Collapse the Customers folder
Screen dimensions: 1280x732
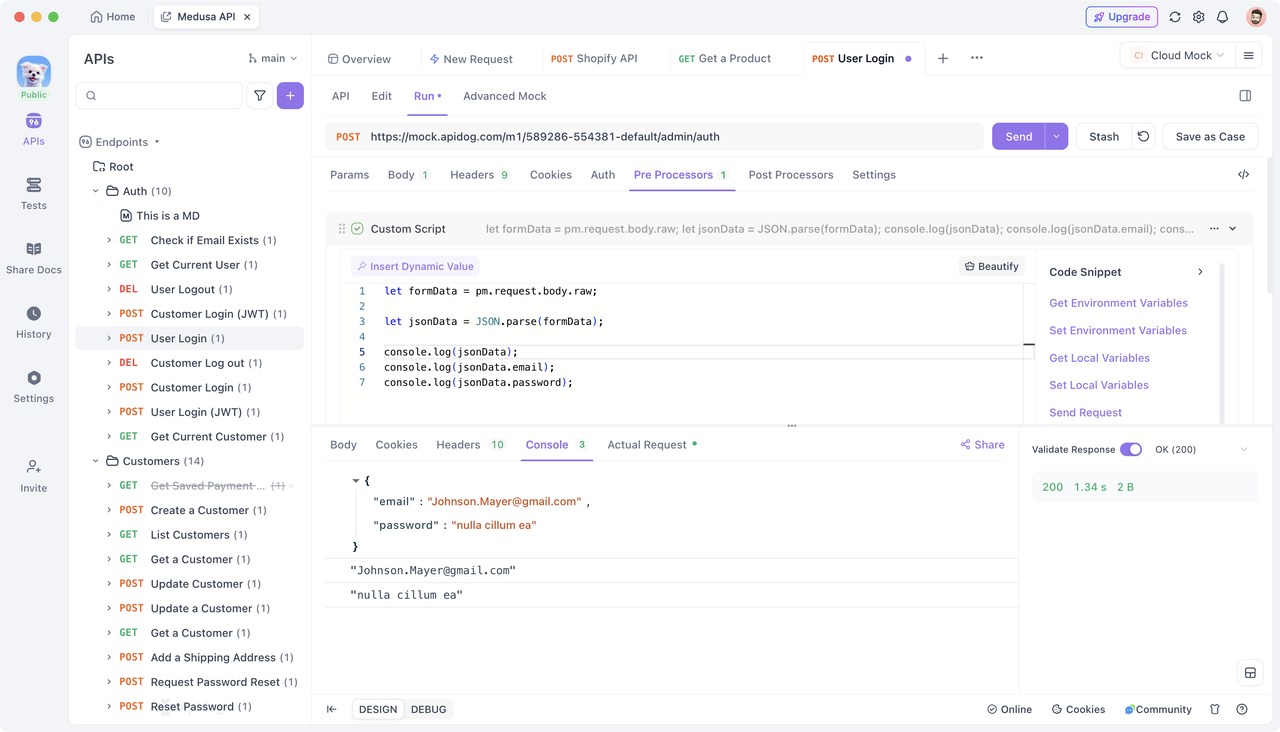pyautogui.click(x=96, y=461)
